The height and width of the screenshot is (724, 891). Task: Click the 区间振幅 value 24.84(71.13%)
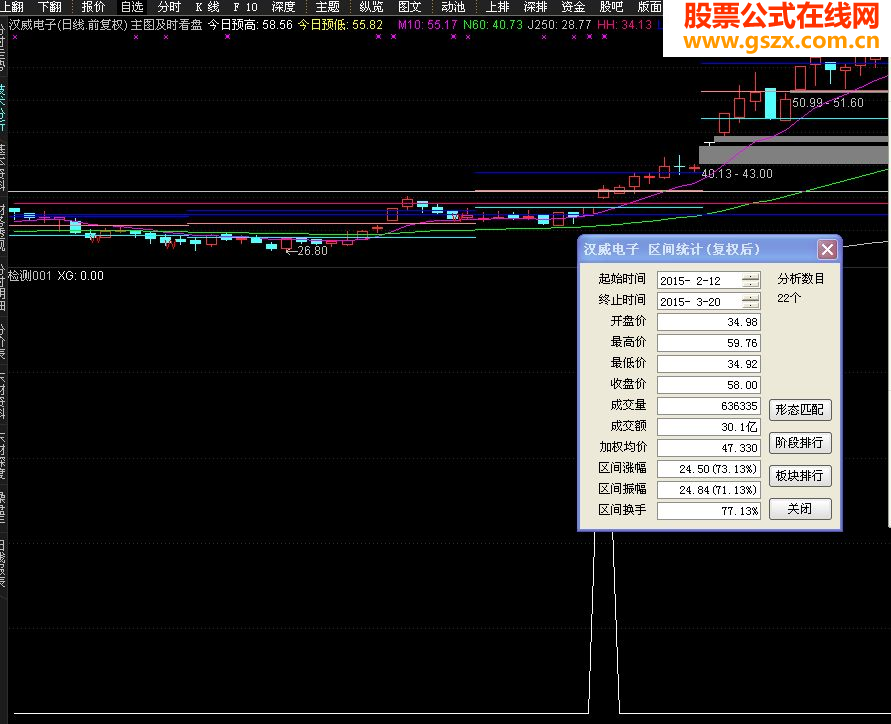709,490
